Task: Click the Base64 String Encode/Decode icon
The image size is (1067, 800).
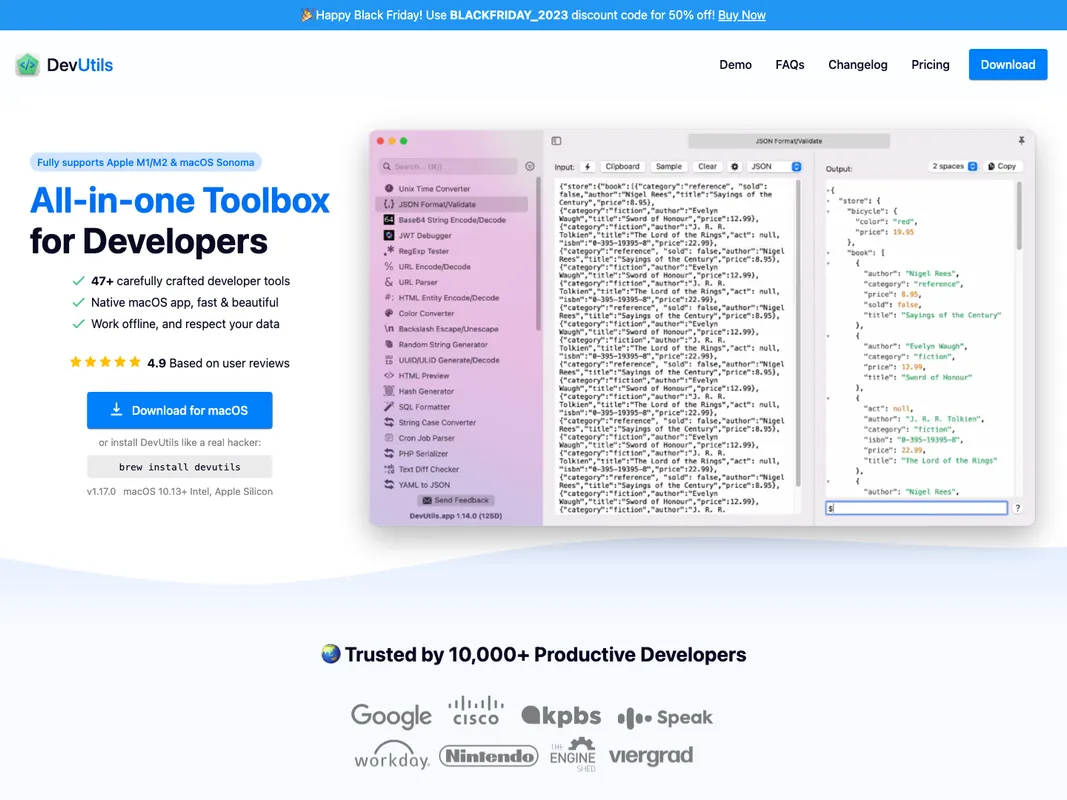Action: click(x=389, y=220)
